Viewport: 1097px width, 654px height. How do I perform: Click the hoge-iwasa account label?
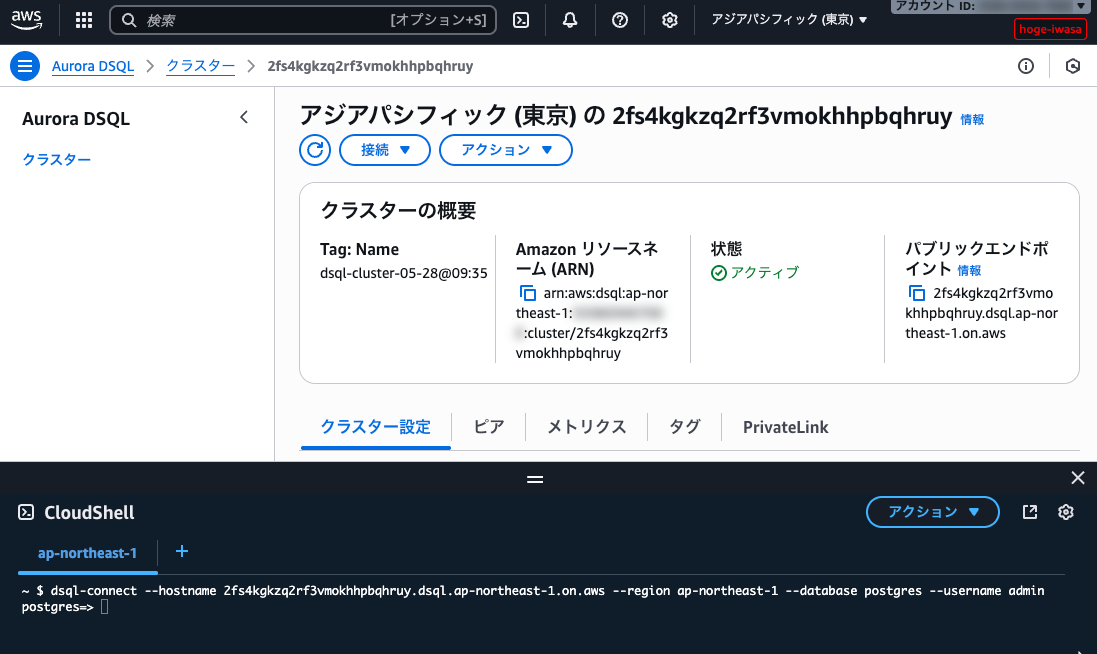click(1050, 29)
